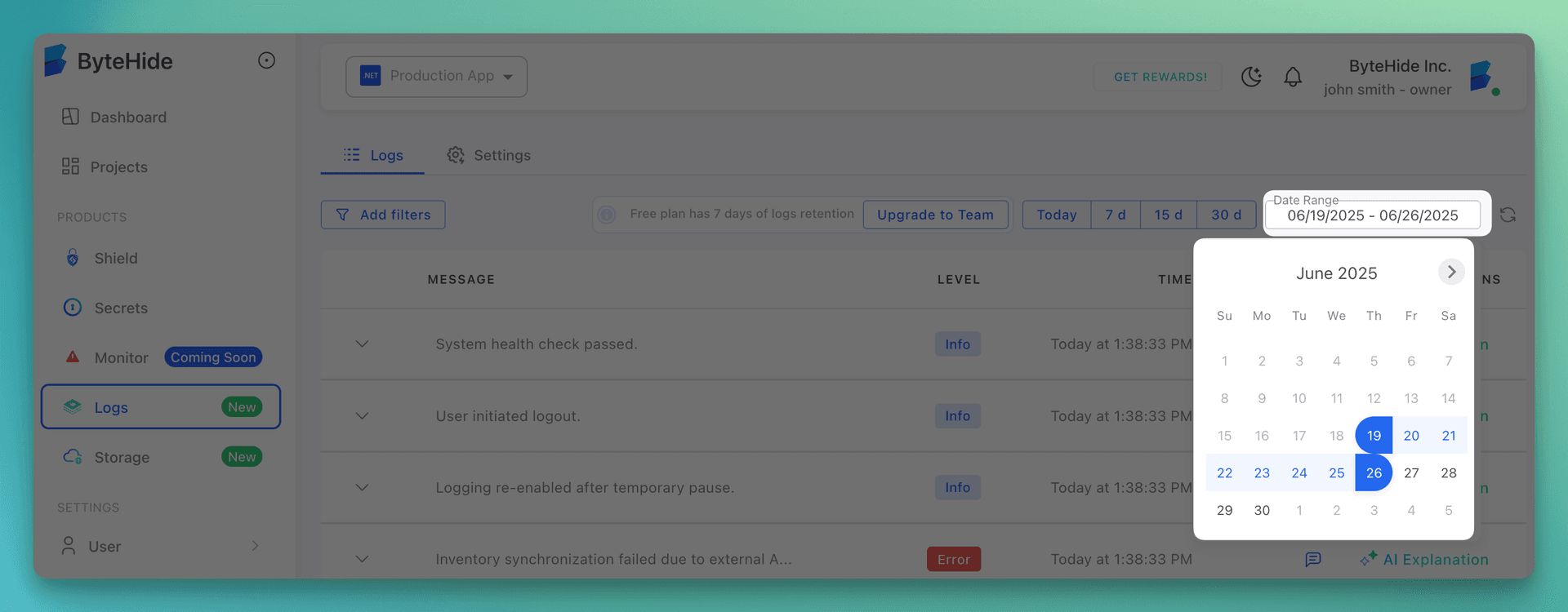This screenshot has height=612, width=1568.
Task: Select June 26 in the calendar
Action: point(1374,472)
